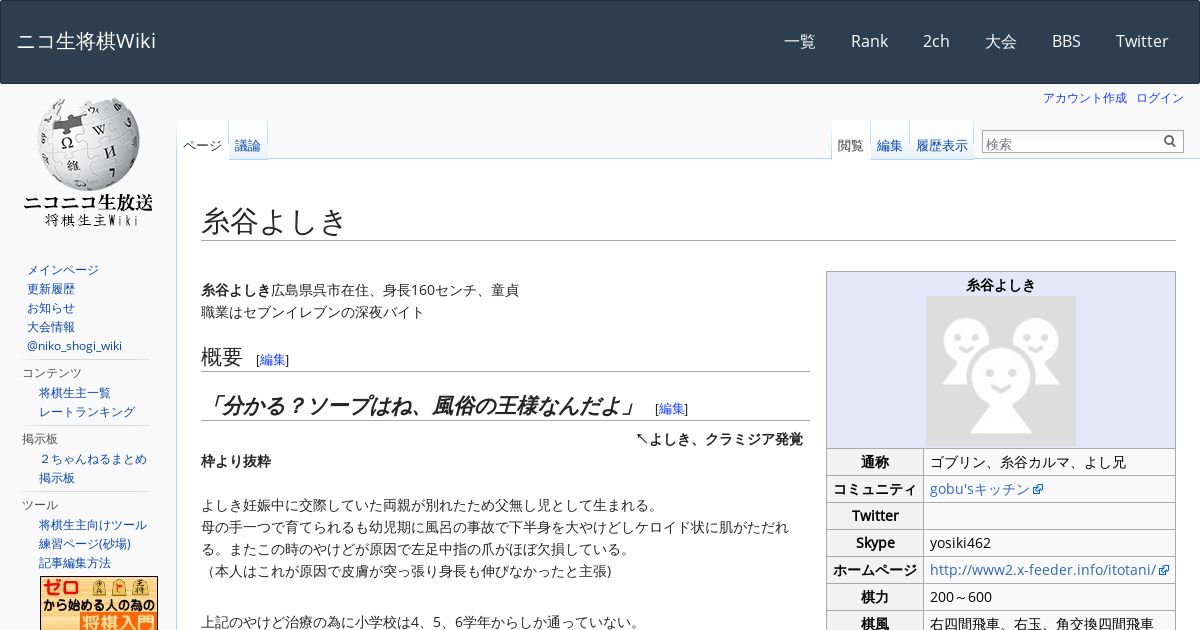Open 更新履歴 sidebar link
This screenshot has height=630, width=1200.
pyautogui.click(x=51, y=289)
